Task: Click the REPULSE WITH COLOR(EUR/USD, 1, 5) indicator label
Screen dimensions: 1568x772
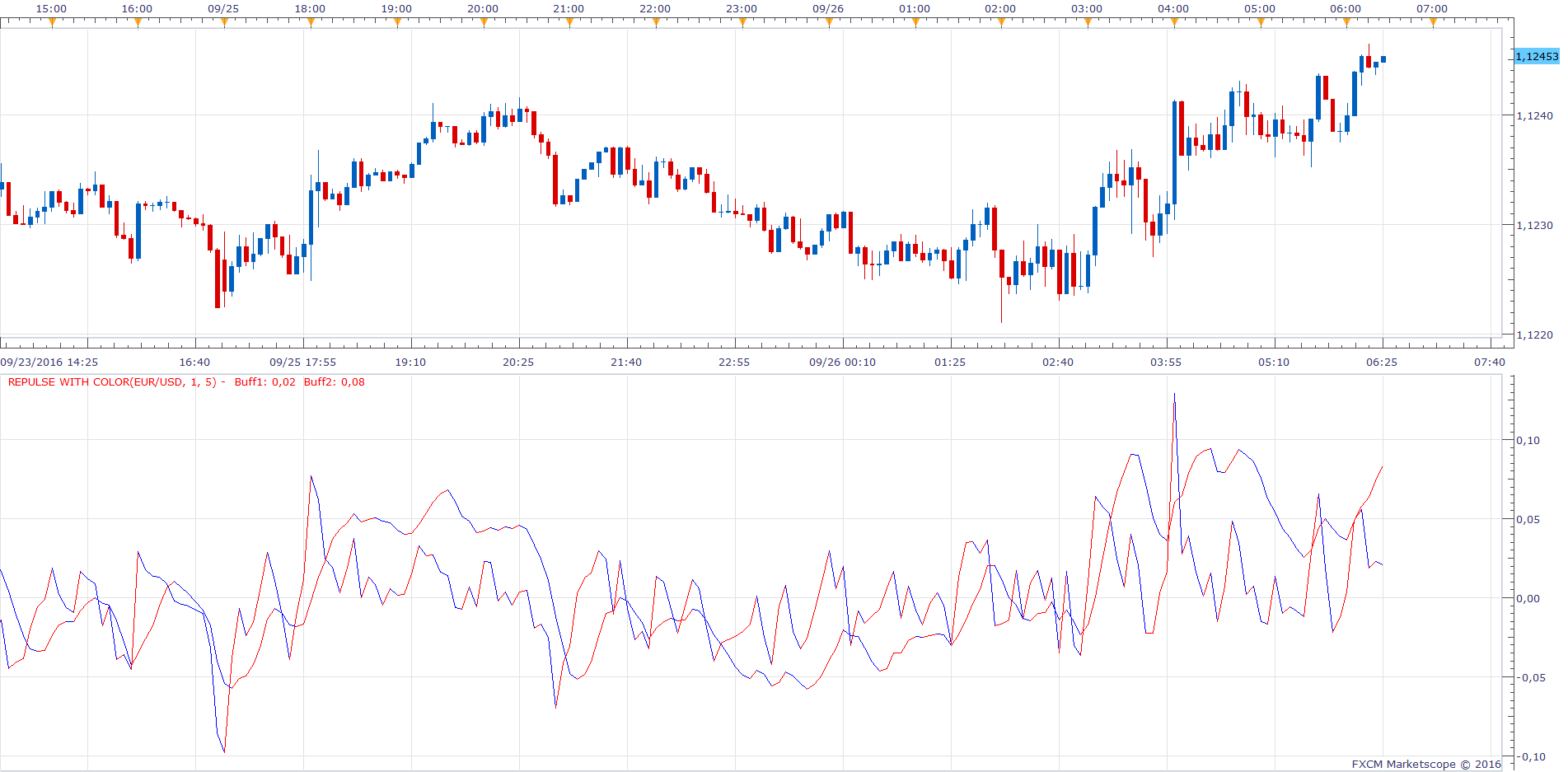Action: coord(112,382)
